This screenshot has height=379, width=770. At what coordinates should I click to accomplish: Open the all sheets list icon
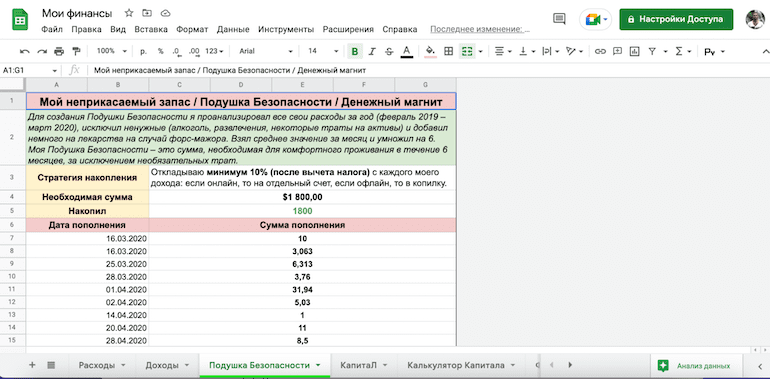point(51,365)
